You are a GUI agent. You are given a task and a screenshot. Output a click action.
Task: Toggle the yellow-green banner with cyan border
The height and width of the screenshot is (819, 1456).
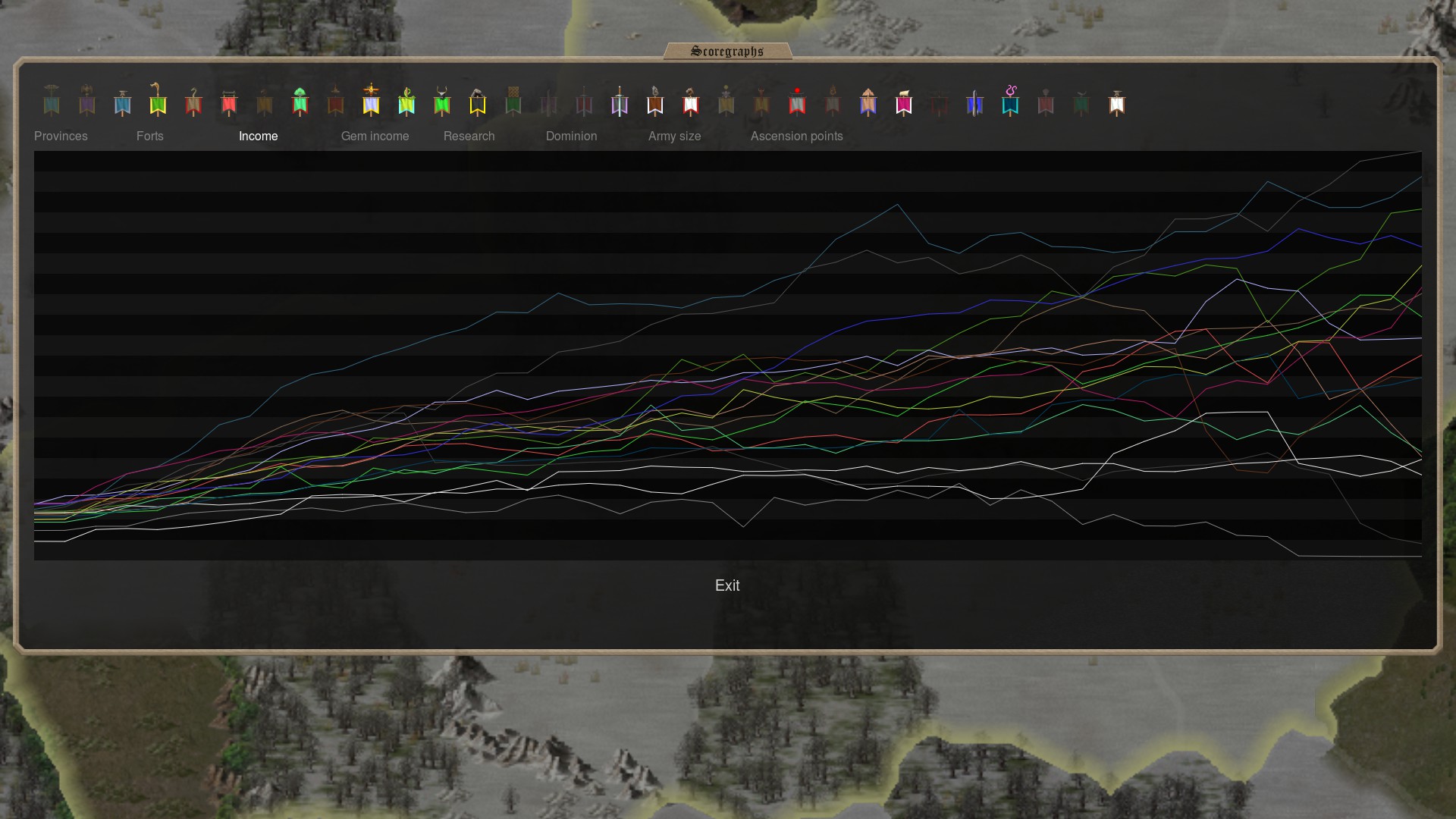[x=406, y=102]
